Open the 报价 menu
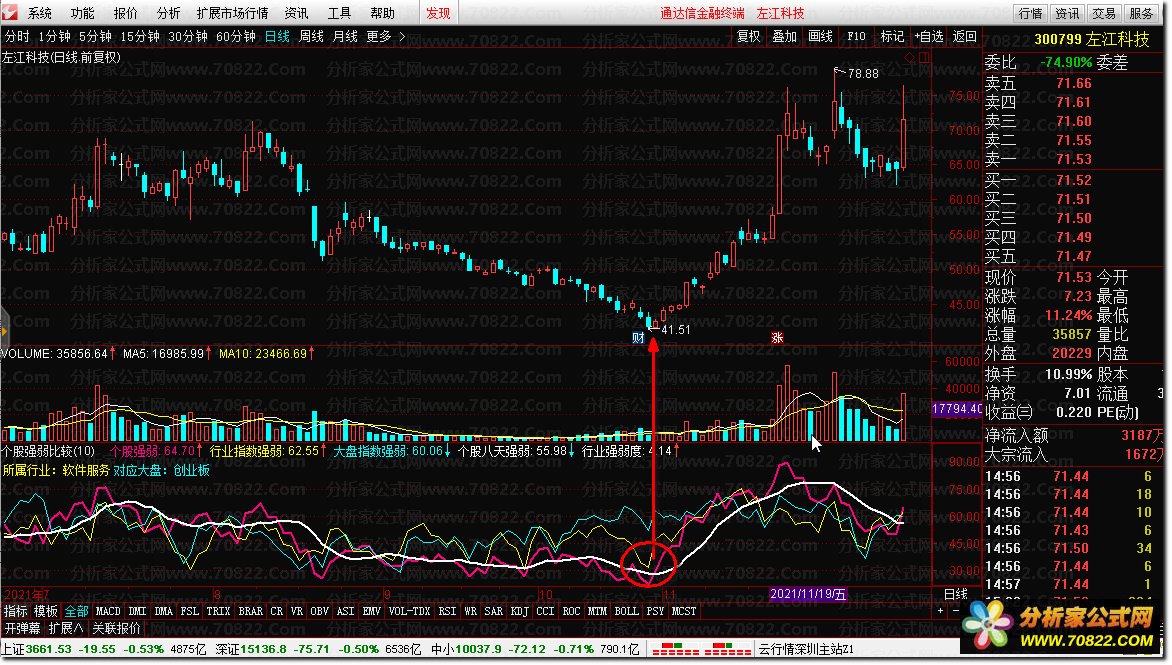This screenshot has height=665, width=1172. coord(126,13)
